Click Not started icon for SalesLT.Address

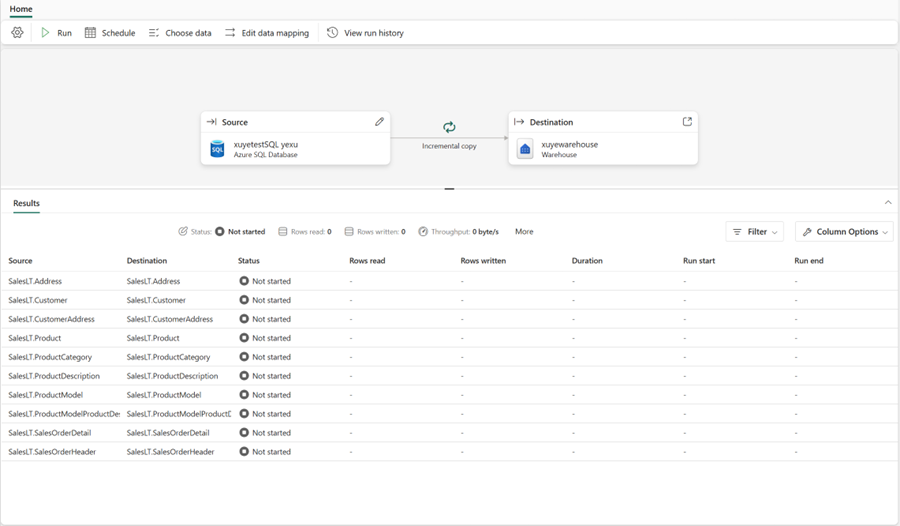pos(244,281)
